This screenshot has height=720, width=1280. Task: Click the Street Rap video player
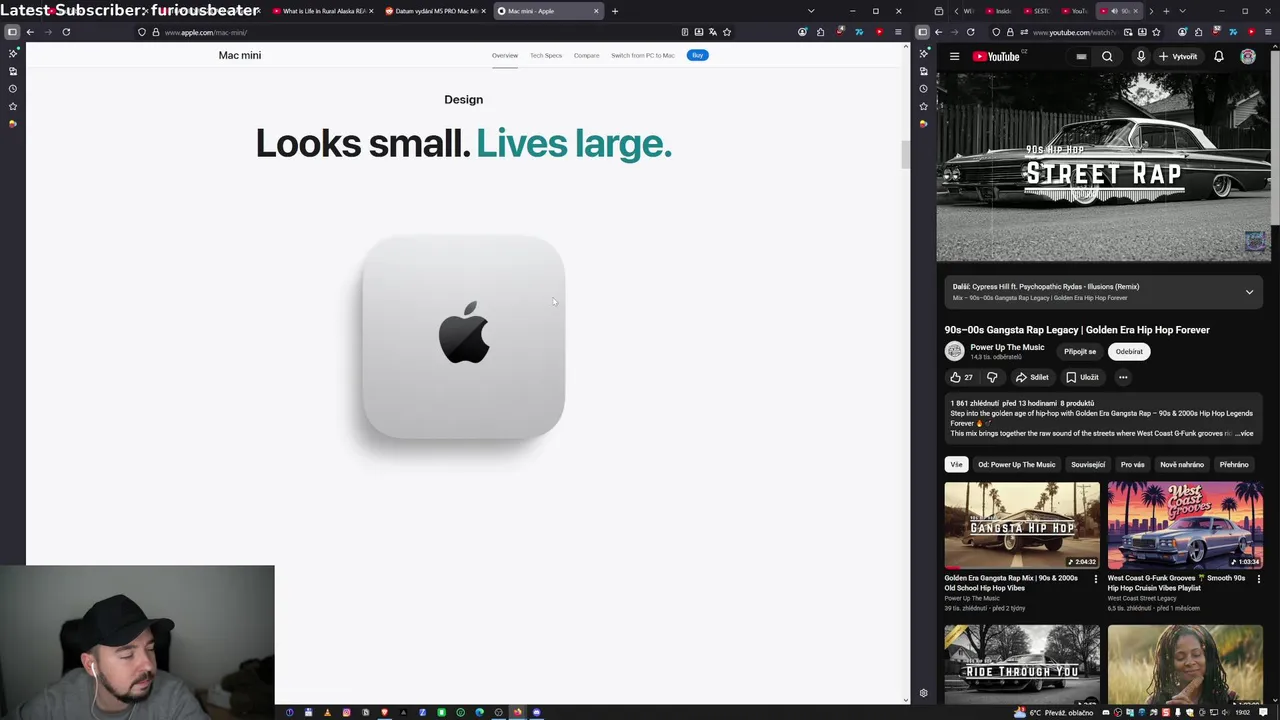(x=1103, y=167)
